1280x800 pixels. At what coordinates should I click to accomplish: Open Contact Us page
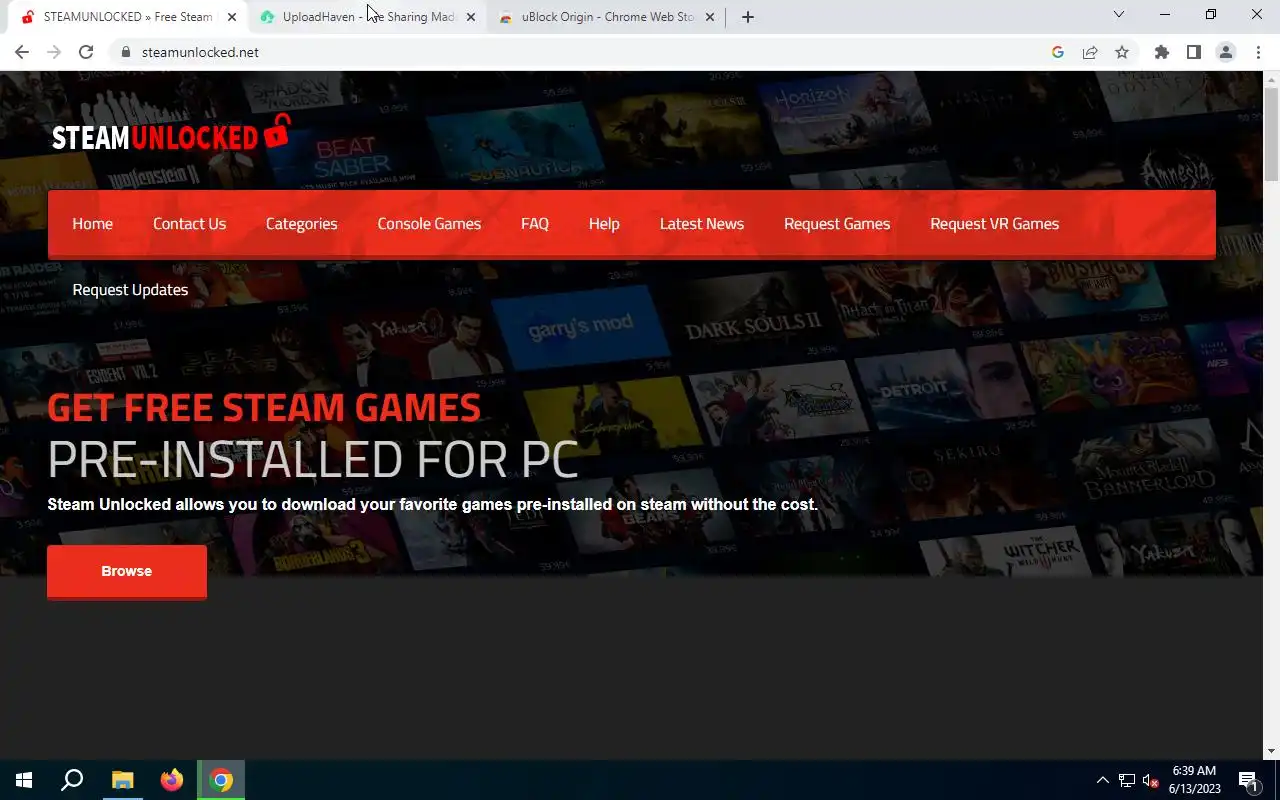[189, 224]
